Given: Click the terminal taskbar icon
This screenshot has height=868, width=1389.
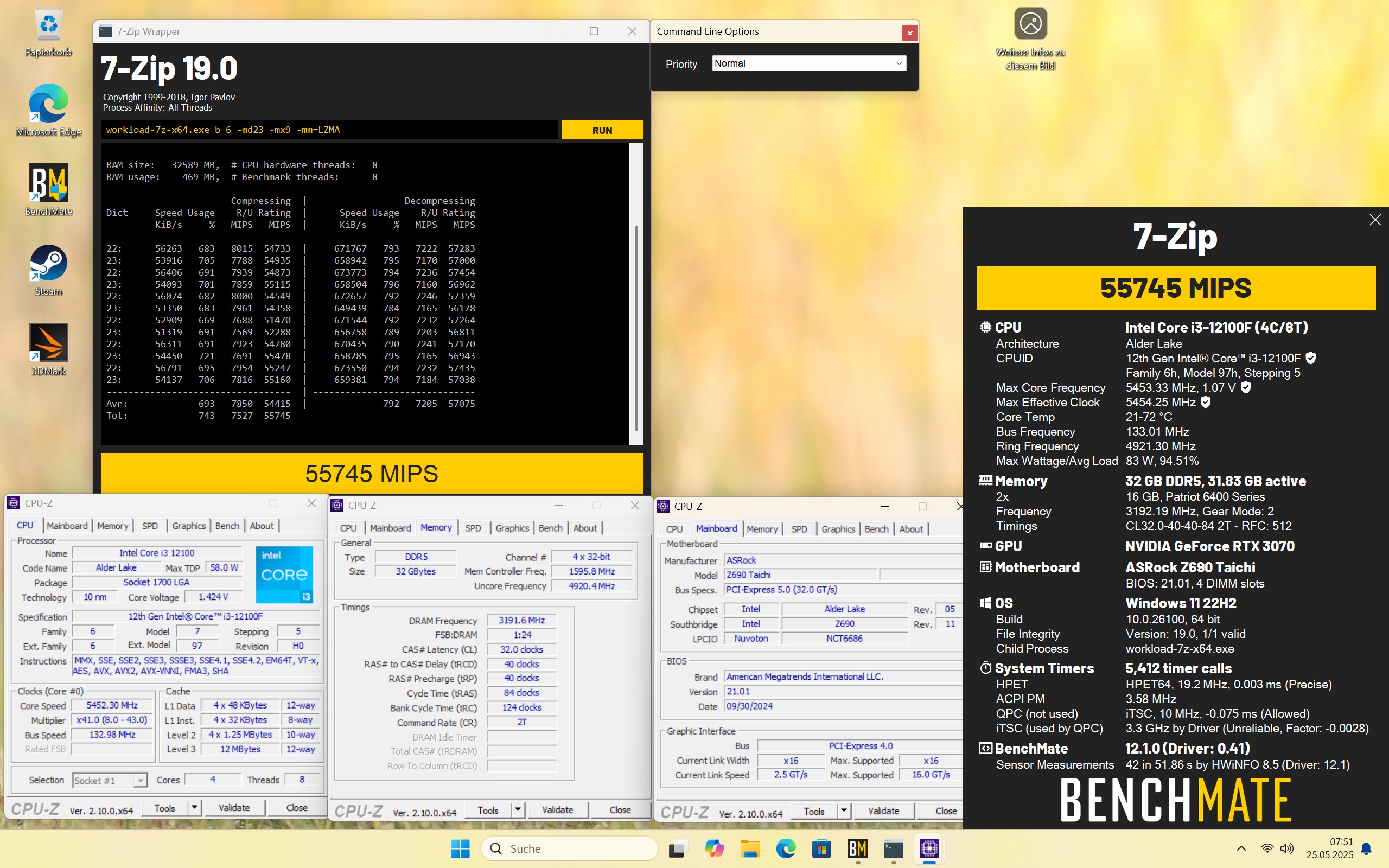Looking at the screenshot, I should [x=894, y=848].
